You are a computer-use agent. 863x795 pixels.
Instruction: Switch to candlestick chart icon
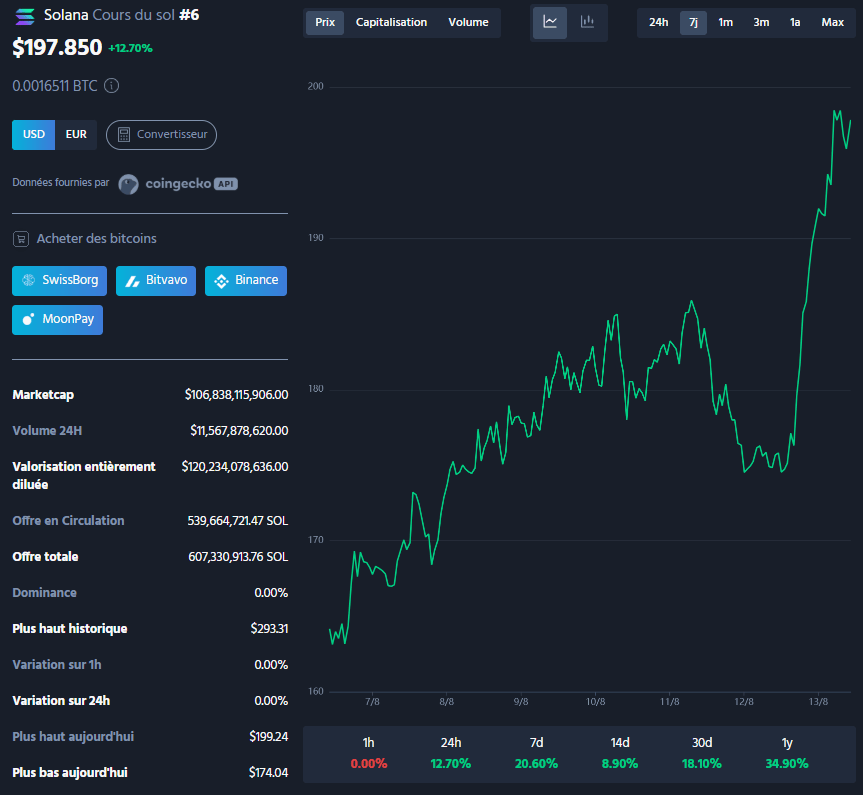[x=587, y=22]
